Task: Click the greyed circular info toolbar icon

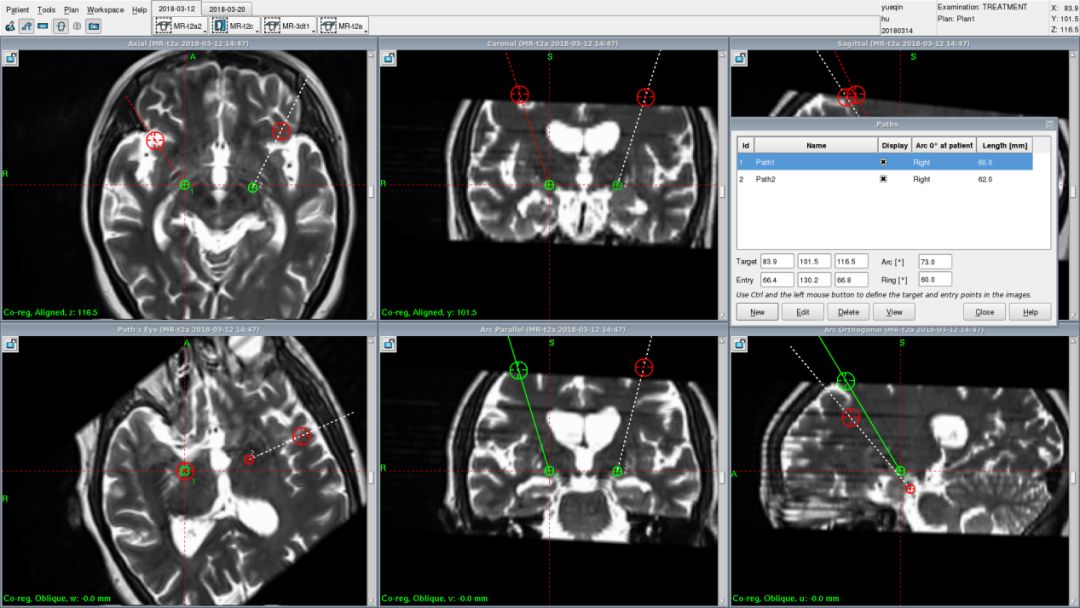Action: 77,26
